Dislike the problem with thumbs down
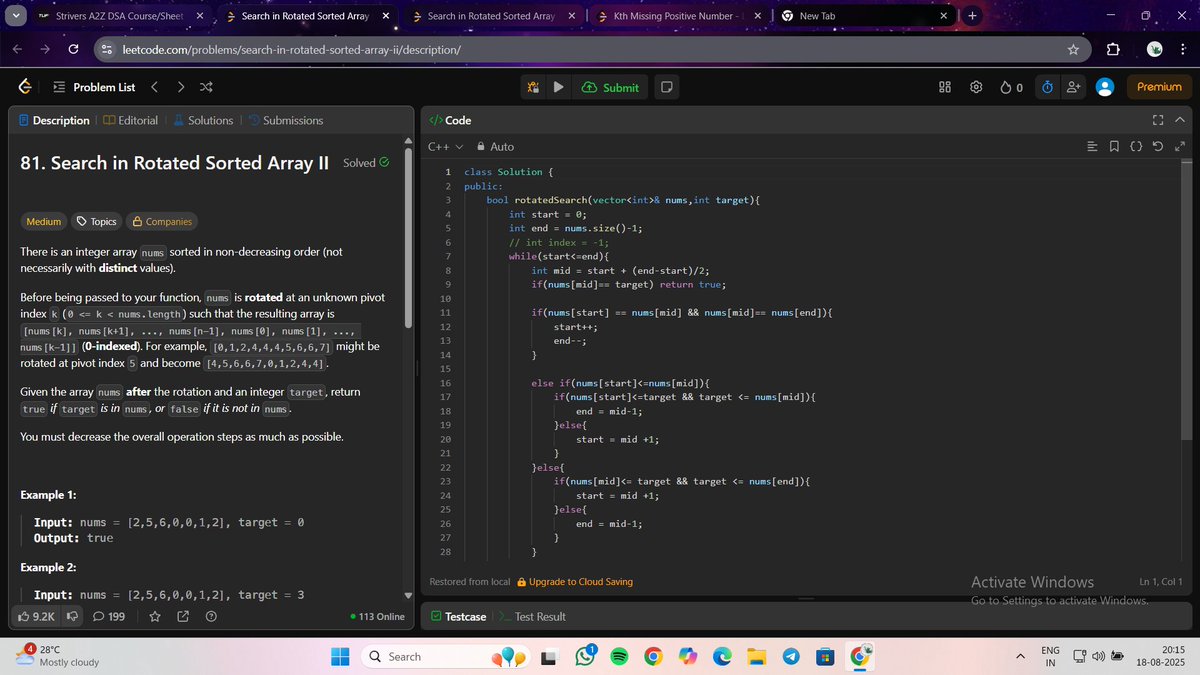 pyautogui.click(x=72, y=616)
